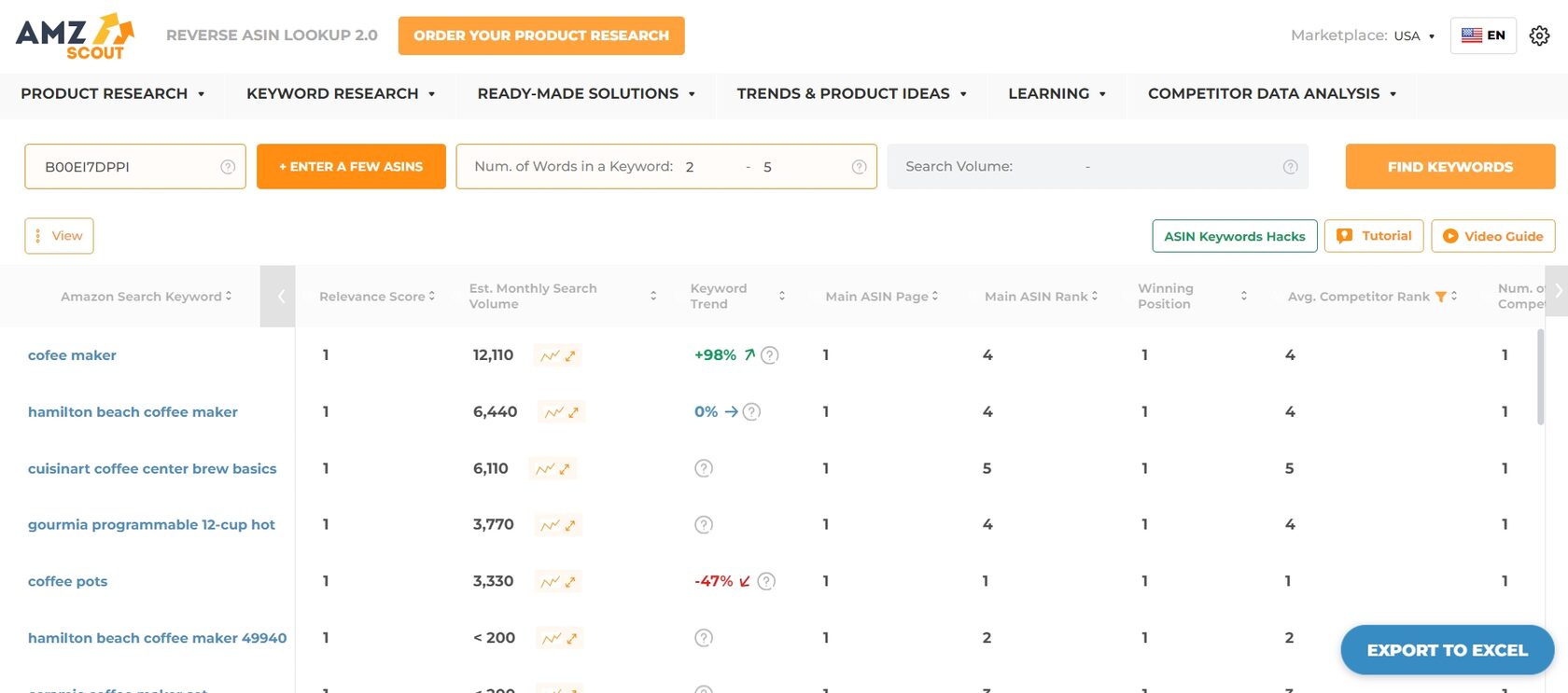Image resolution: width=1568 pixels, height=693 pixels.
Task: Open ASIN Keywords Hacks
Action: [1235, 236]
